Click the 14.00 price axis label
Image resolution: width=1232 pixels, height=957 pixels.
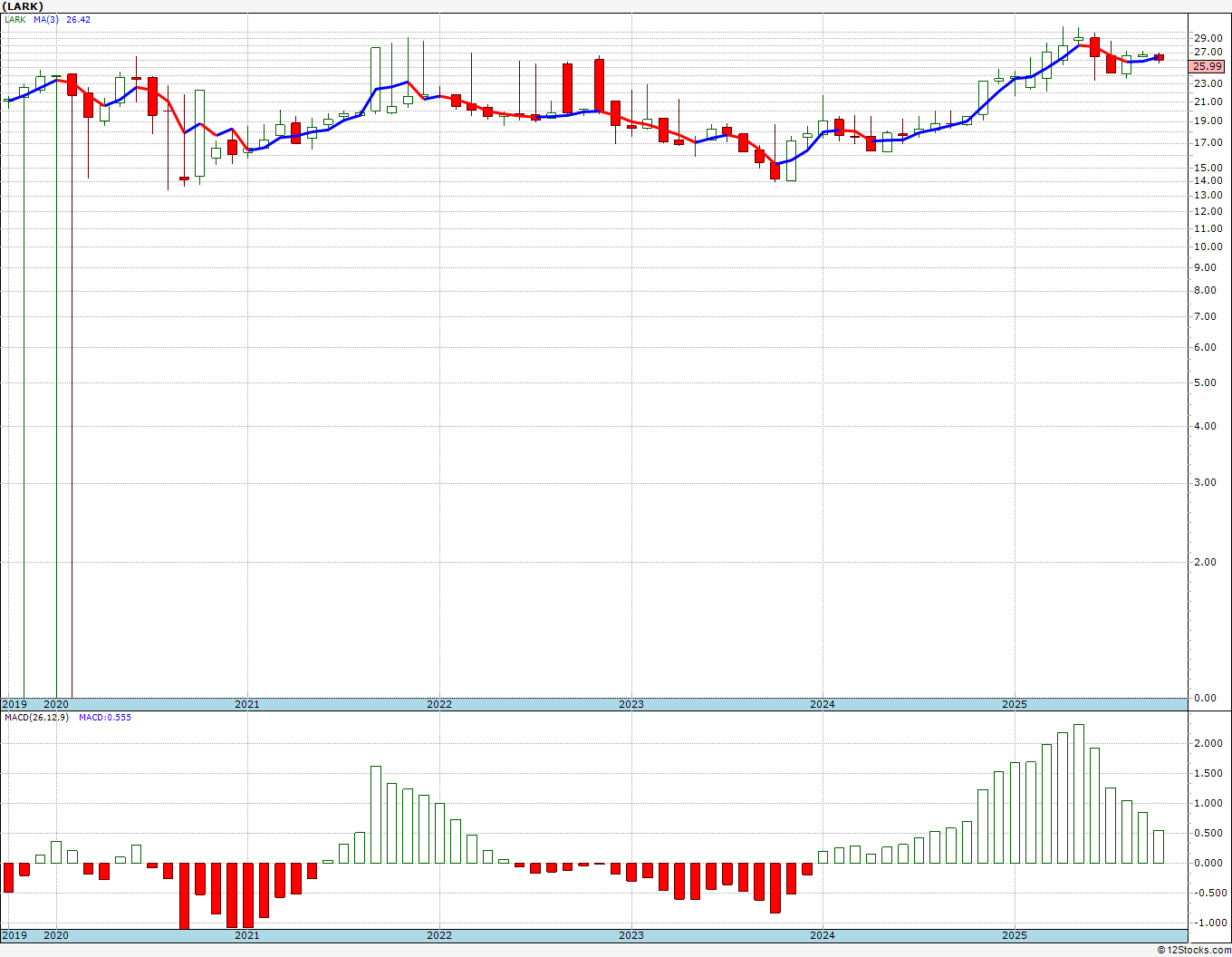pyautogui.click(x=1208, y=181)
